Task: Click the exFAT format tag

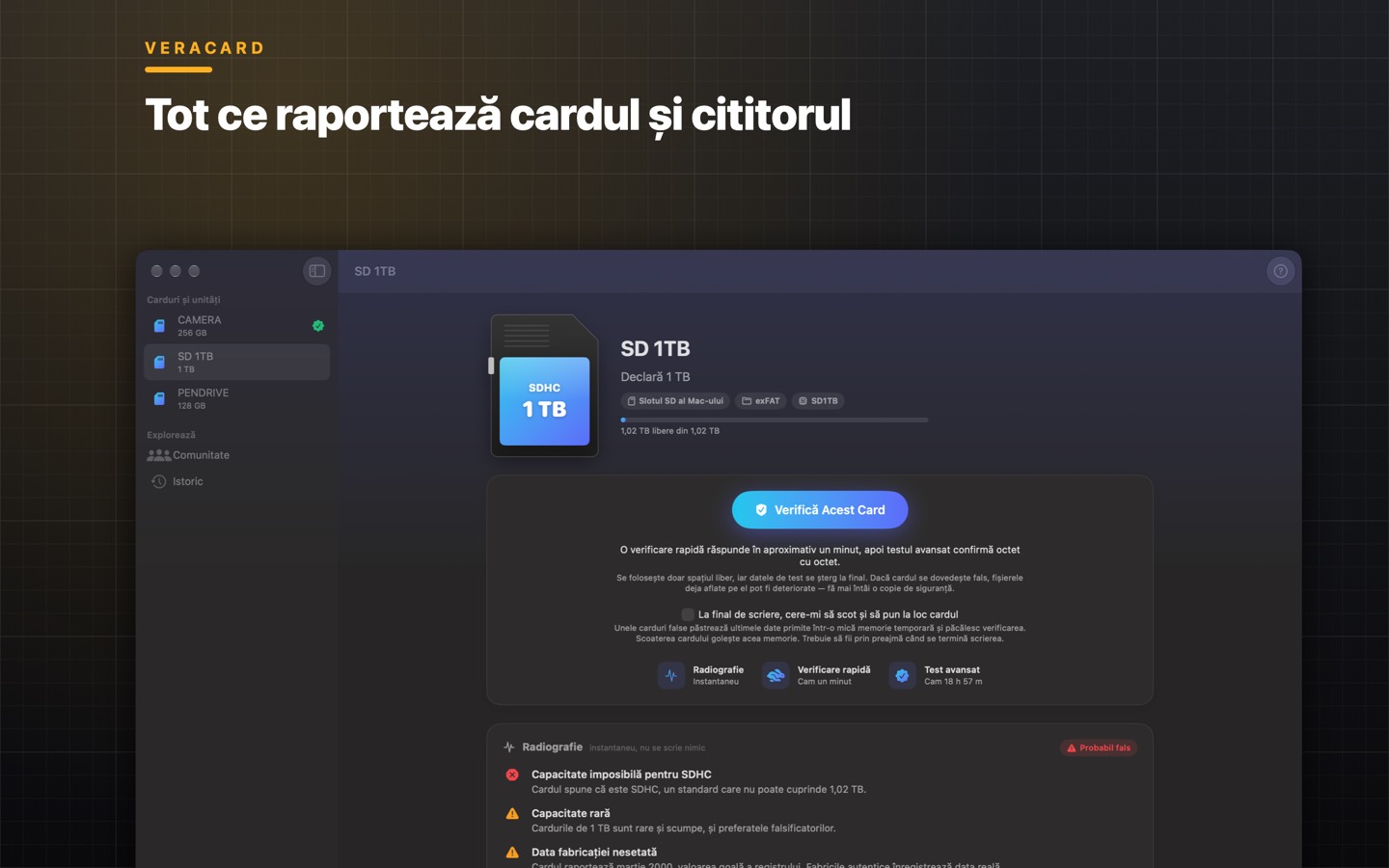Action: (x=761, y=400)
